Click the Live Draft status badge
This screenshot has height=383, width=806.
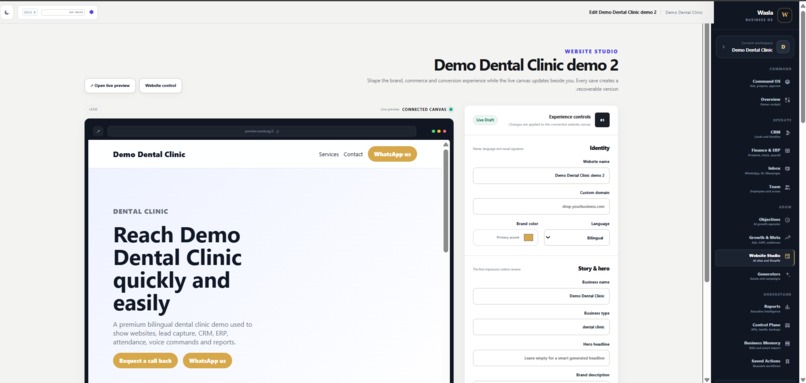click(x=485, y=120)
